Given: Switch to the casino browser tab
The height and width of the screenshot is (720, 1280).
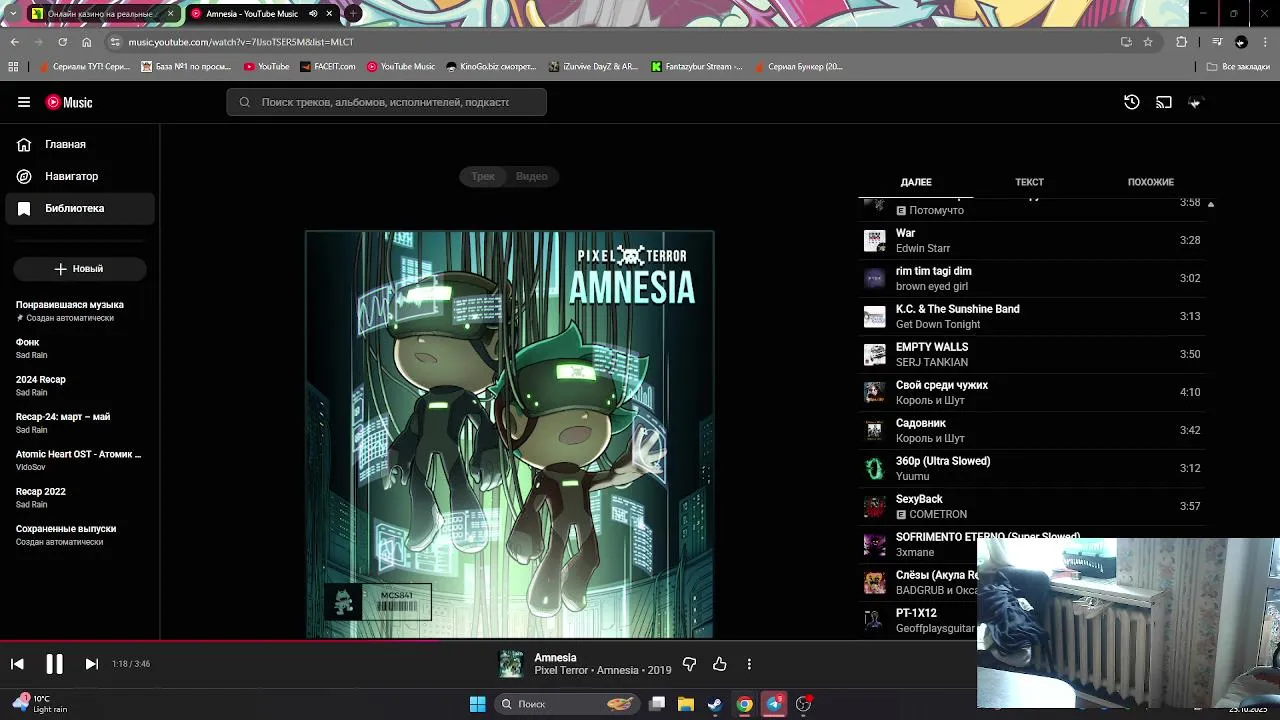Looking at the screenshot, I should pyautogui.click(x=102, y=14).
